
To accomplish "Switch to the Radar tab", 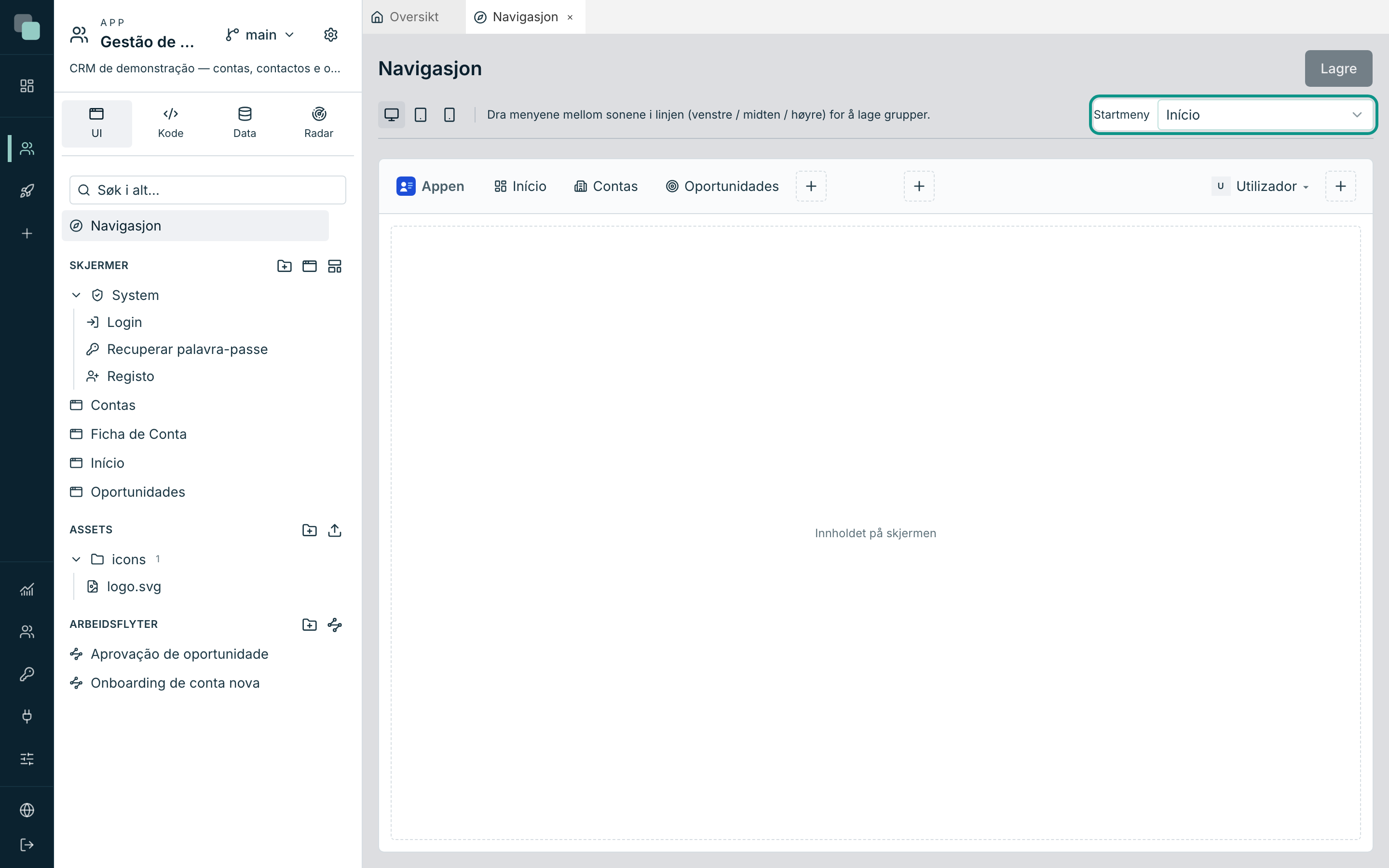I will 318,123.
